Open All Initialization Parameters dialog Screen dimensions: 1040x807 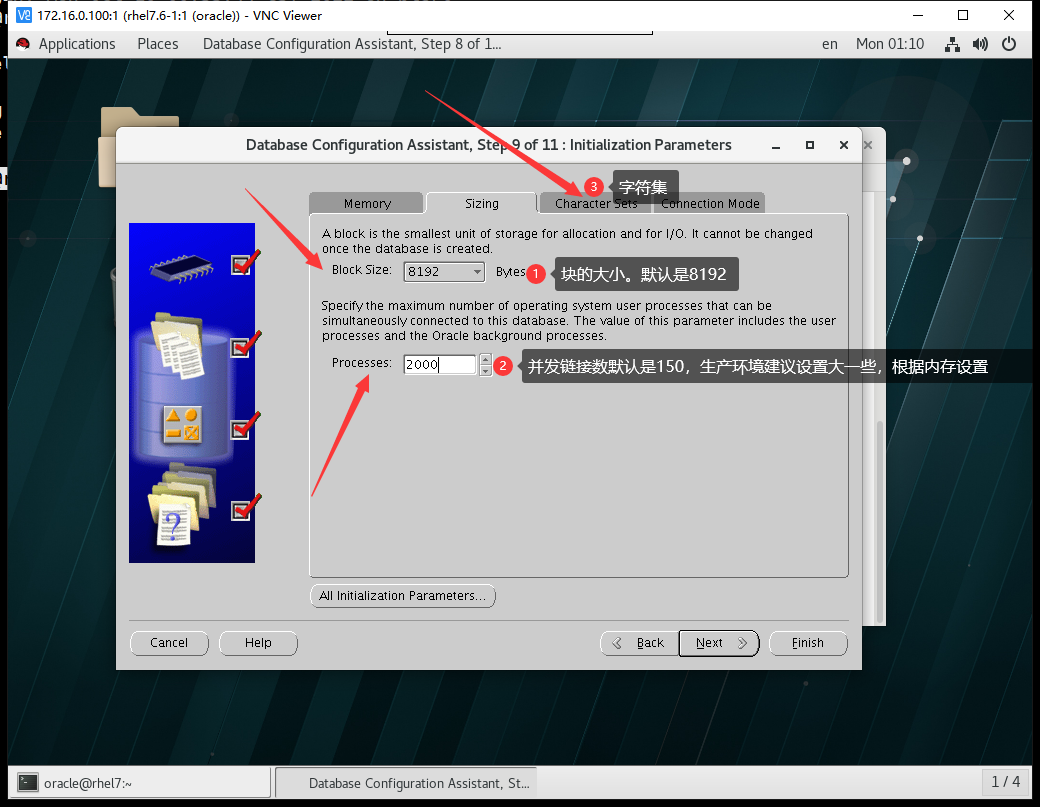point(403,595)
